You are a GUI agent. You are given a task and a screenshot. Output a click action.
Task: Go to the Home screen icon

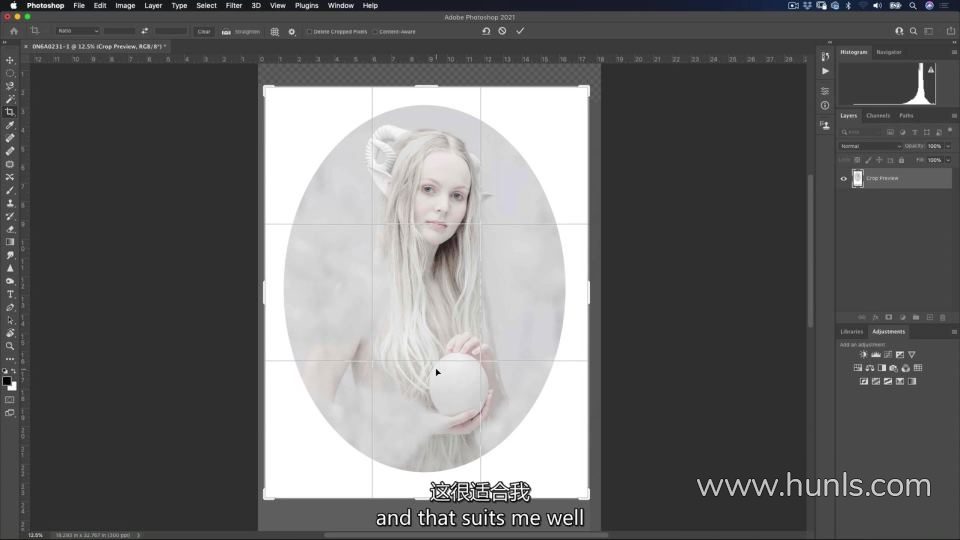click(x=14, y=31)
